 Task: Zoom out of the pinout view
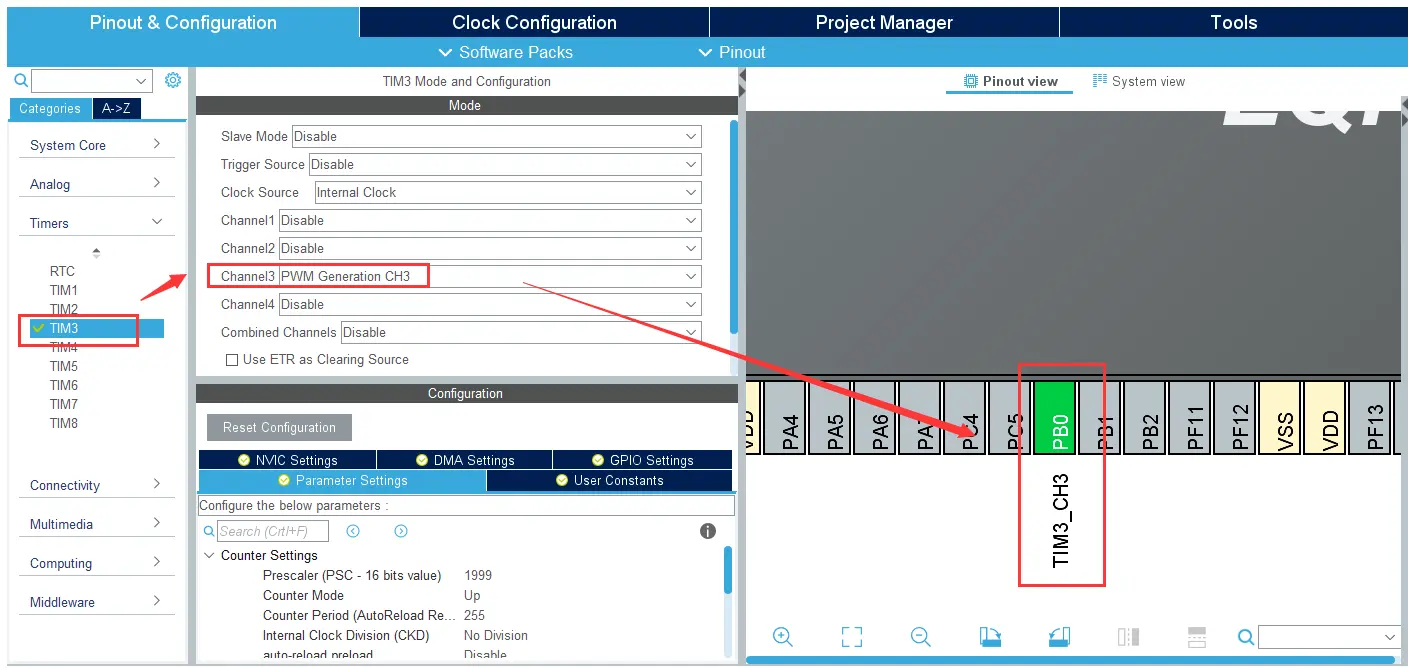click(x=921, y=637)
